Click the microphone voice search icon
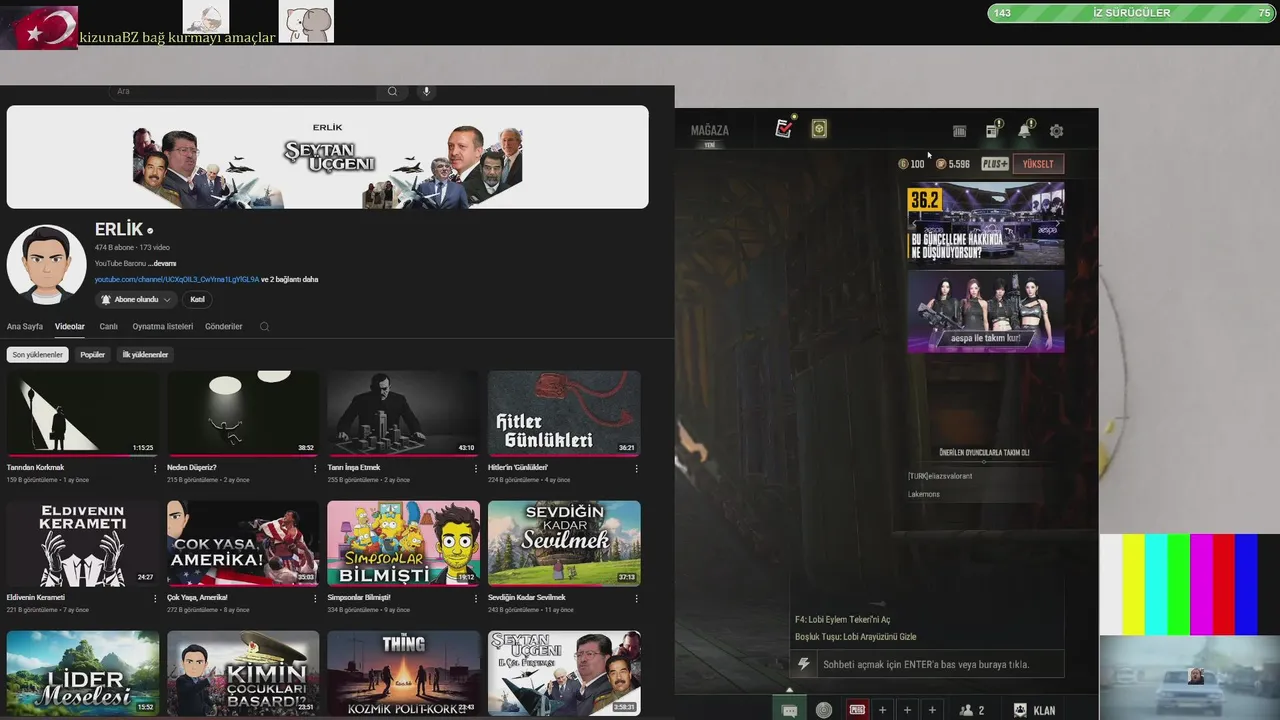Viewport: 1280px width, 720px height. [x=426, y=91]
